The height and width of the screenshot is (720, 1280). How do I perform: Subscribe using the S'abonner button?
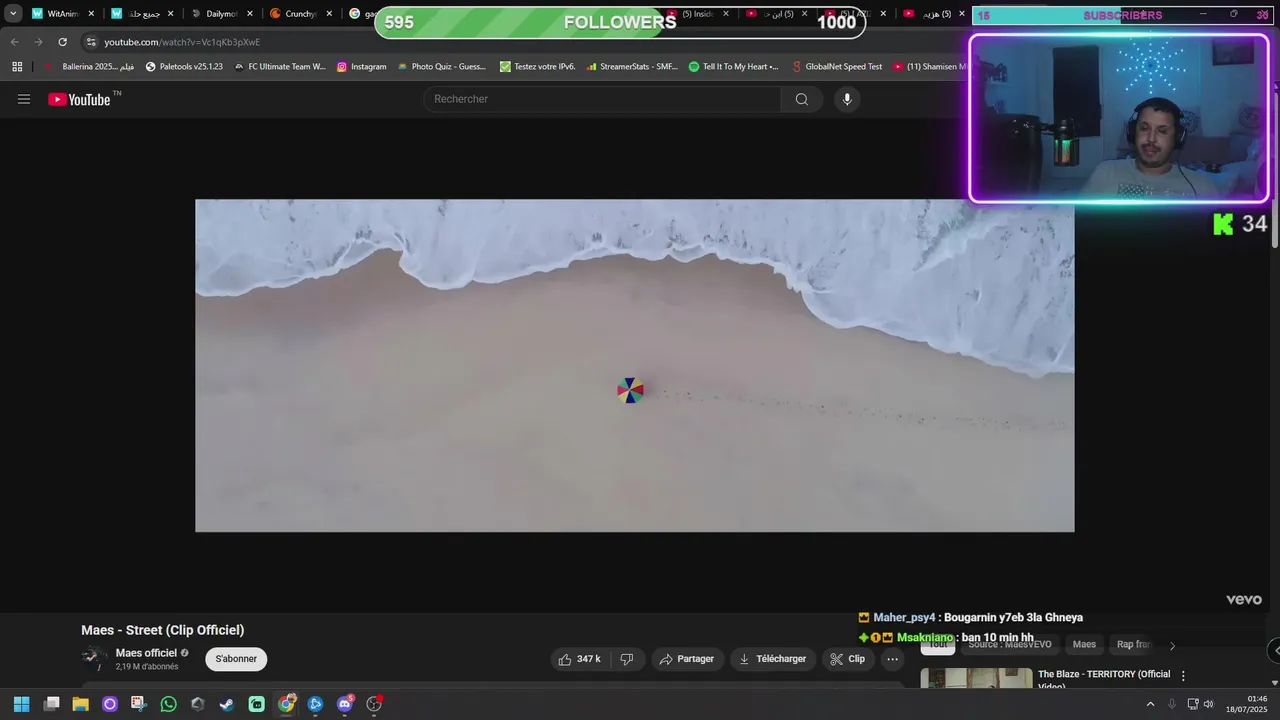236,659
